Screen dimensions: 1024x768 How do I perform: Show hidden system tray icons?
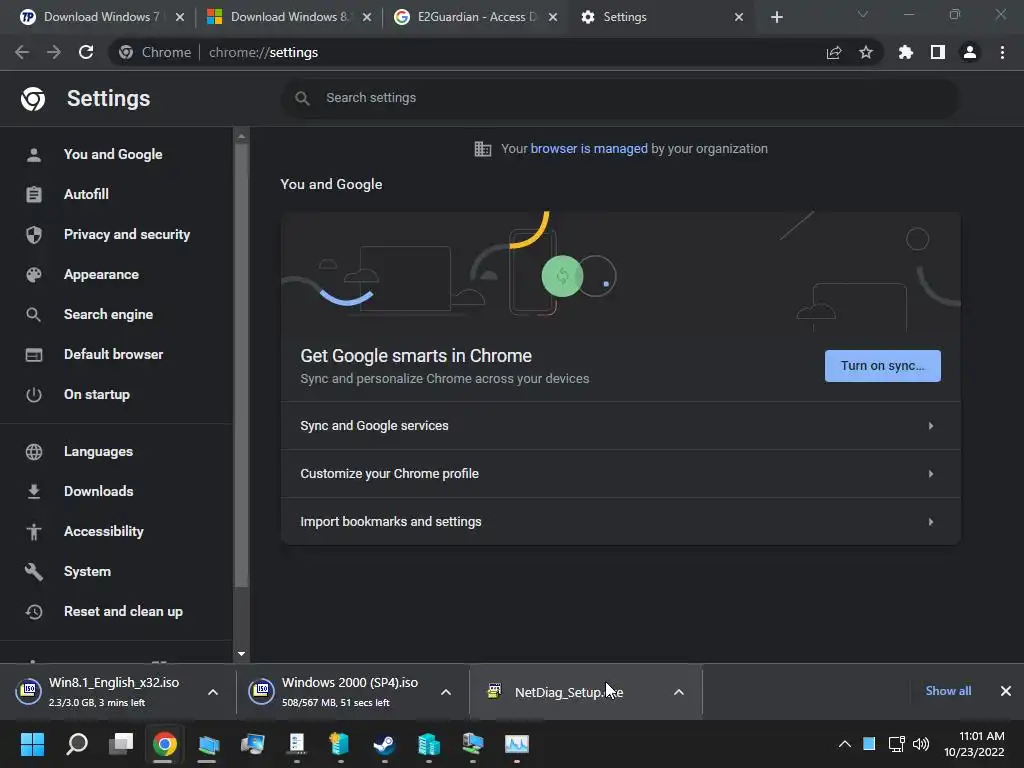844,744
